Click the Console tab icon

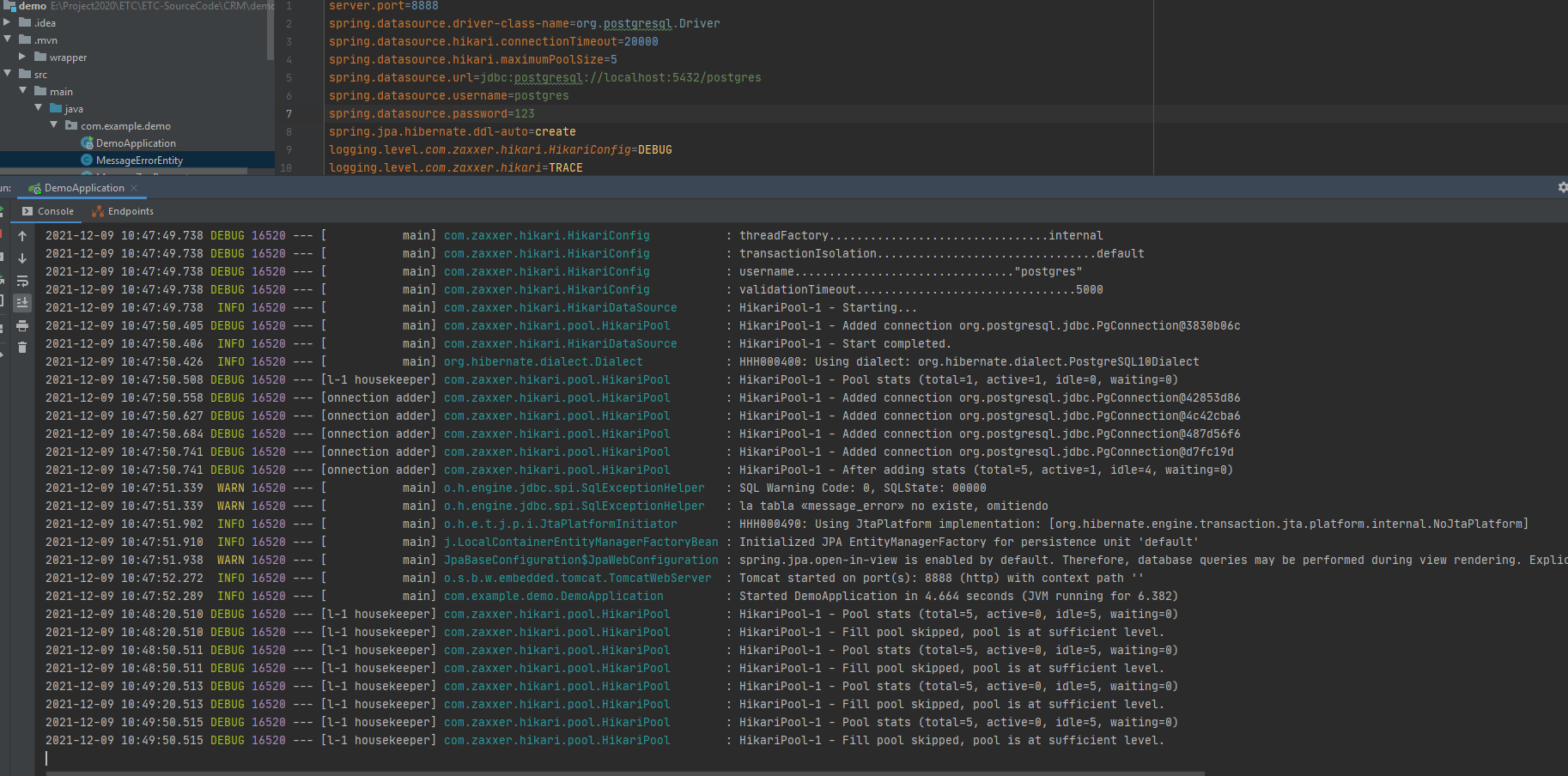(27, 211)
